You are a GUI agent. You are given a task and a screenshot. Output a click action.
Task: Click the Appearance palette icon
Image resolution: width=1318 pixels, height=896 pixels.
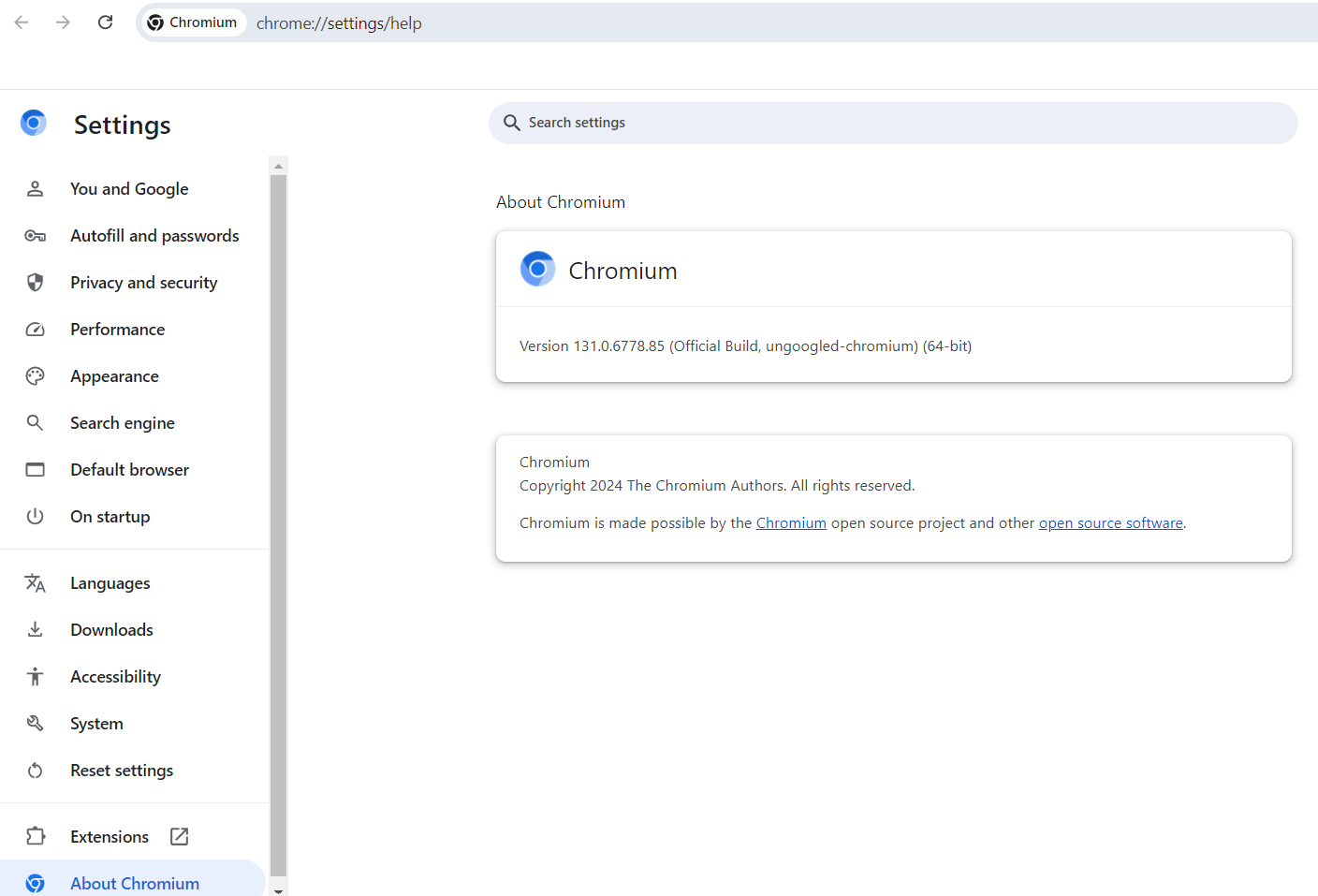[x=35, y=376]
